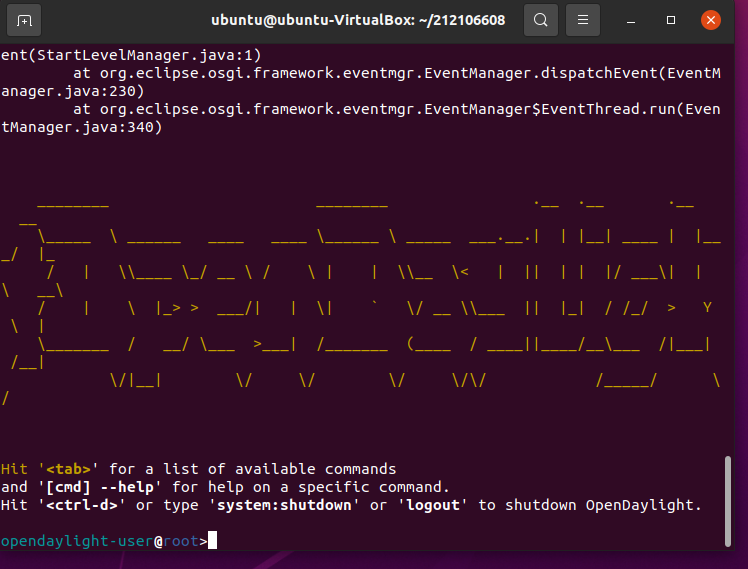Click the 'EventManager.dispatchEvent' stack trace line
The width and height of the screenshot is (748, 569).
coord(396,73)
